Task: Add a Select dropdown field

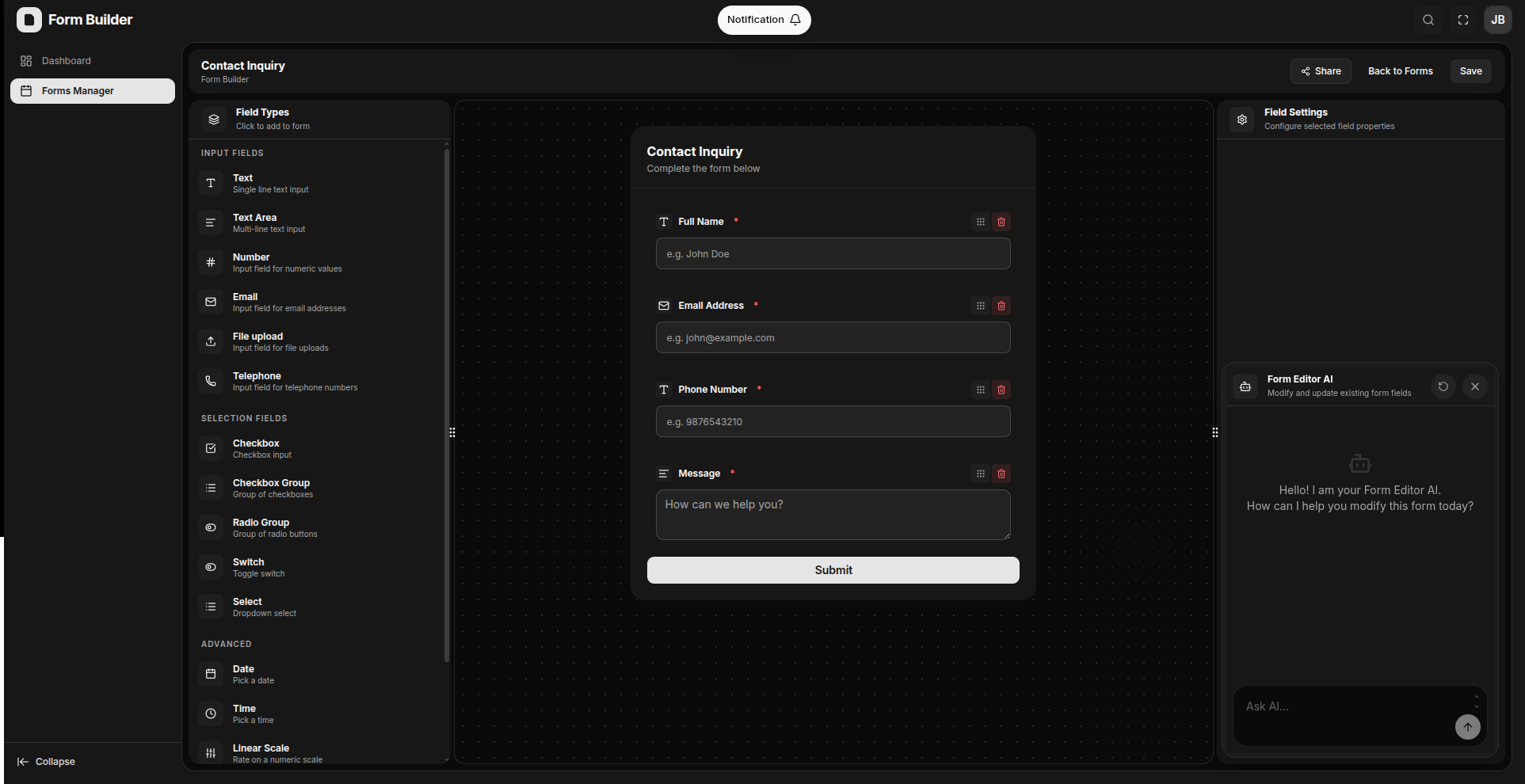Action: coord(319,607)
